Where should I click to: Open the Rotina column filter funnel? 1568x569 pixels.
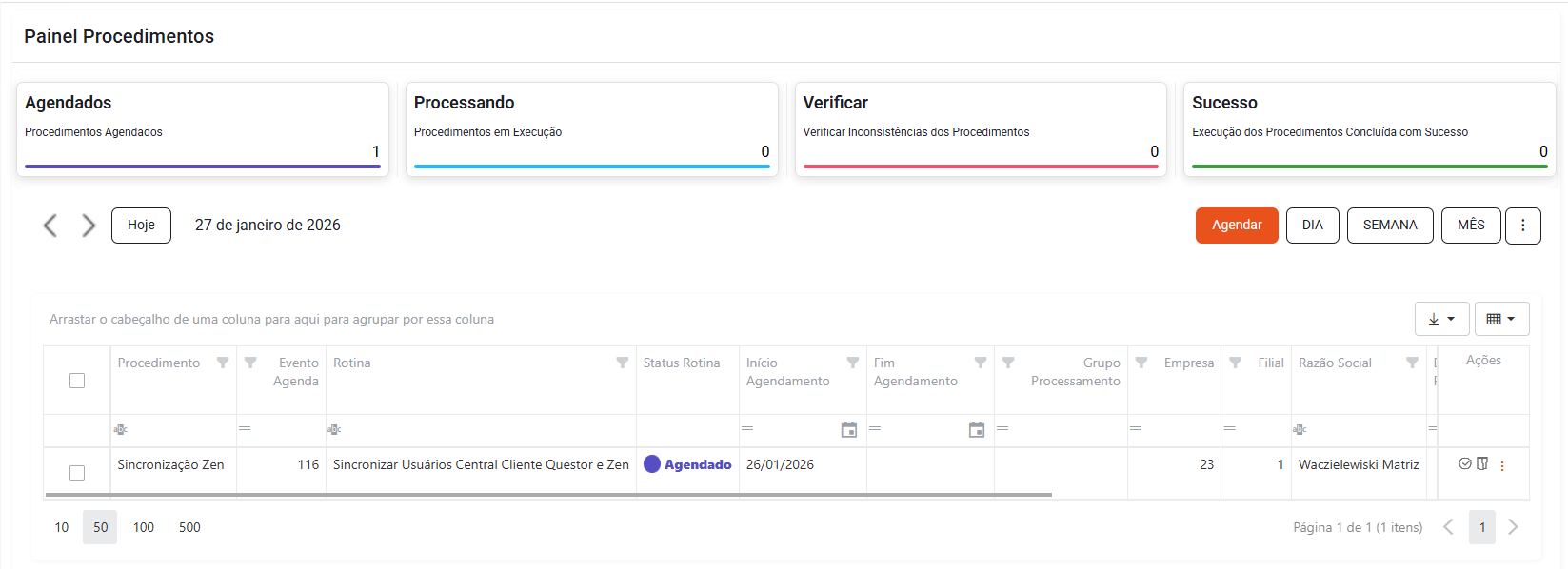[x=622, y=363]
